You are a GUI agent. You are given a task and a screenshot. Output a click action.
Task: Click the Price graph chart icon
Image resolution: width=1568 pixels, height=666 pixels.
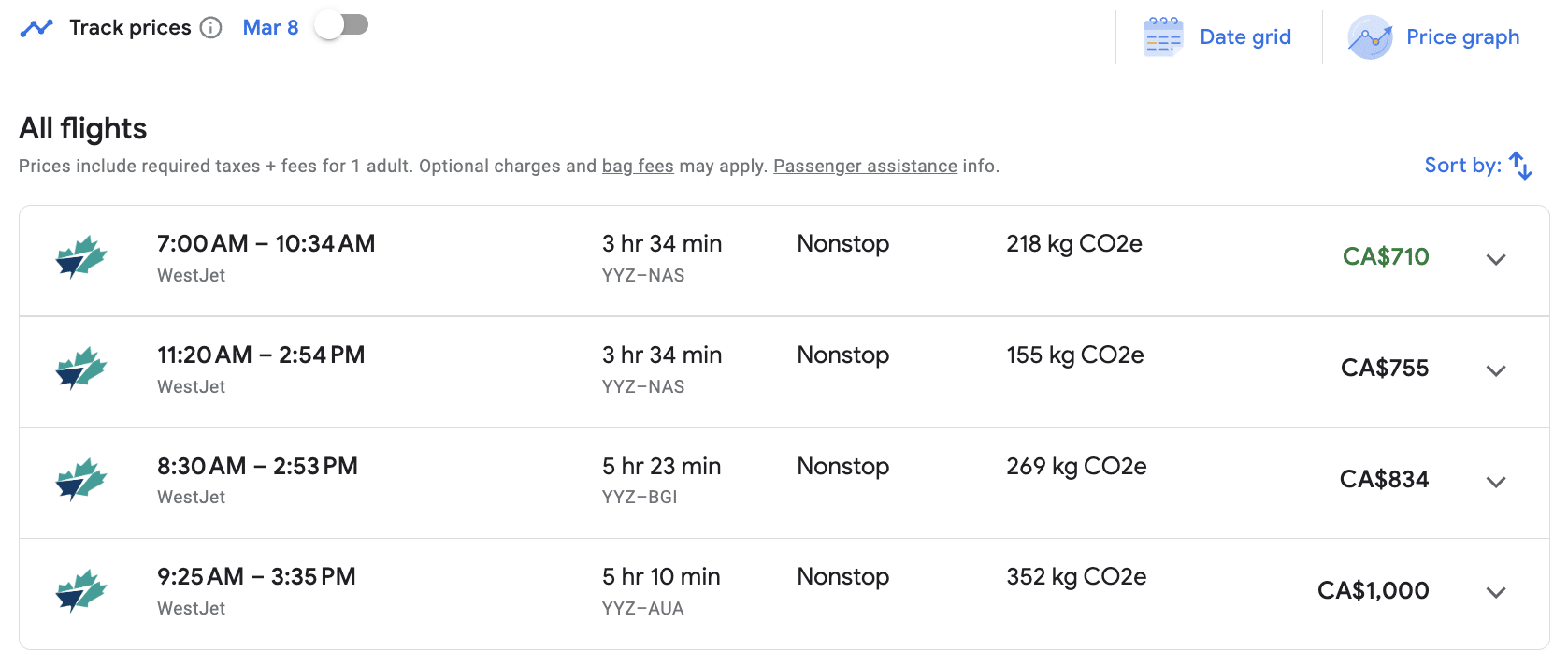pos(1370,37)
